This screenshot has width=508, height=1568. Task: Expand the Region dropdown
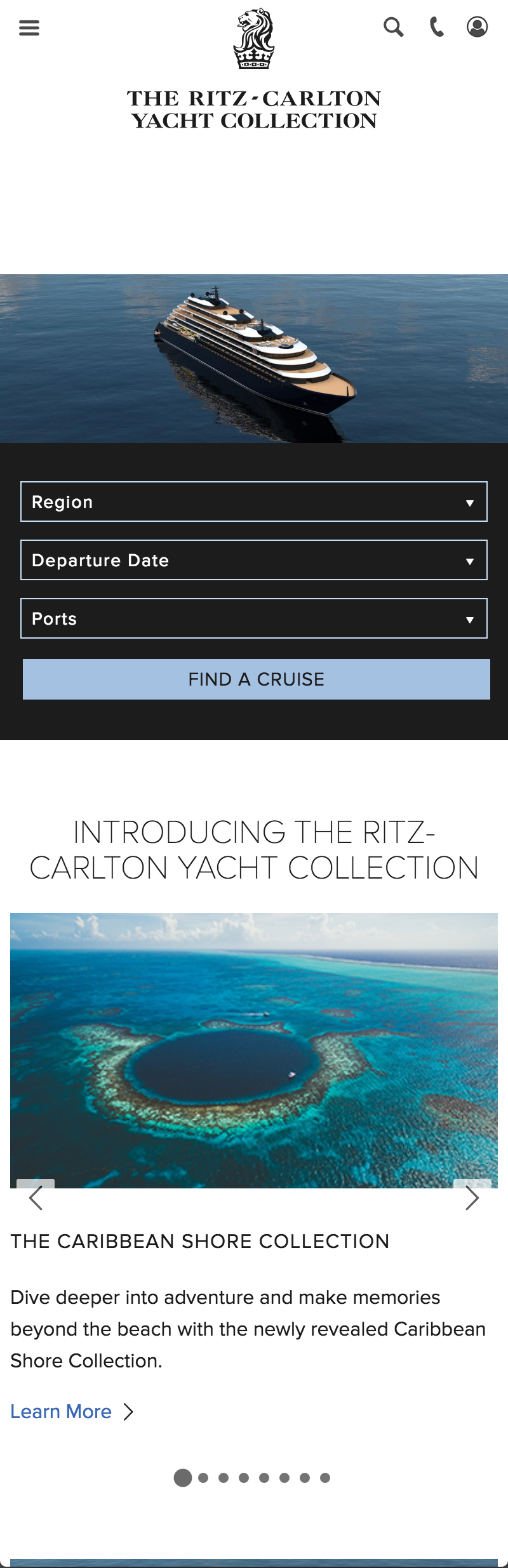coord(254,502)
